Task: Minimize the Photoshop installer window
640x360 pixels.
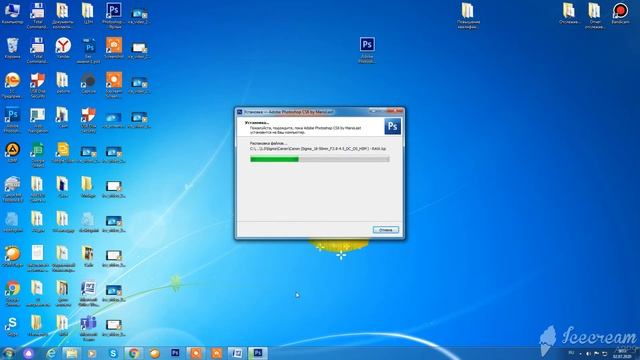Action: [372, 111]
